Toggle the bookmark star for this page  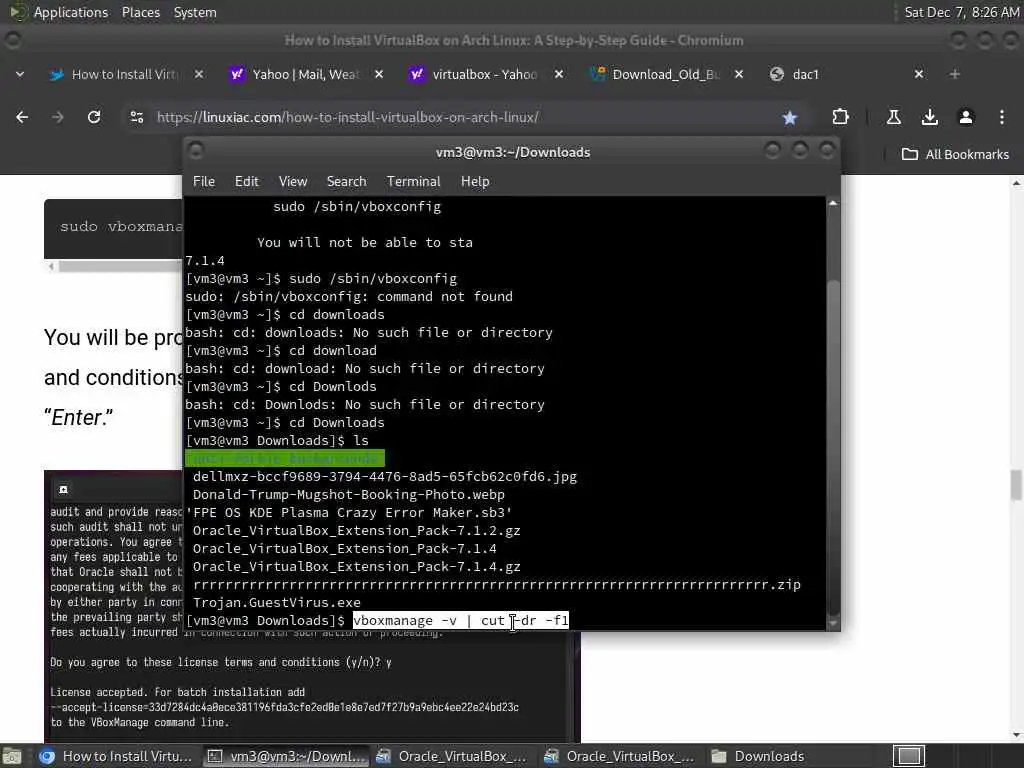pyautogui.click(x=790, y=118)
